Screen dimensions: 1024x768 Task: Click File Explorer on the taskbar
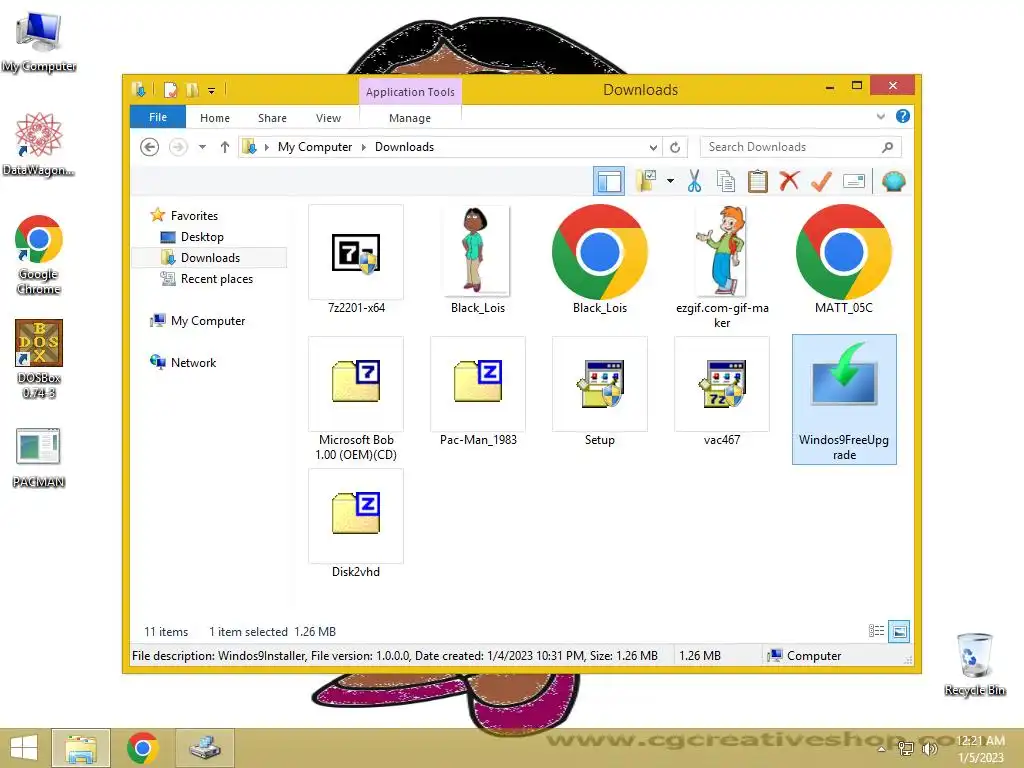81,748
